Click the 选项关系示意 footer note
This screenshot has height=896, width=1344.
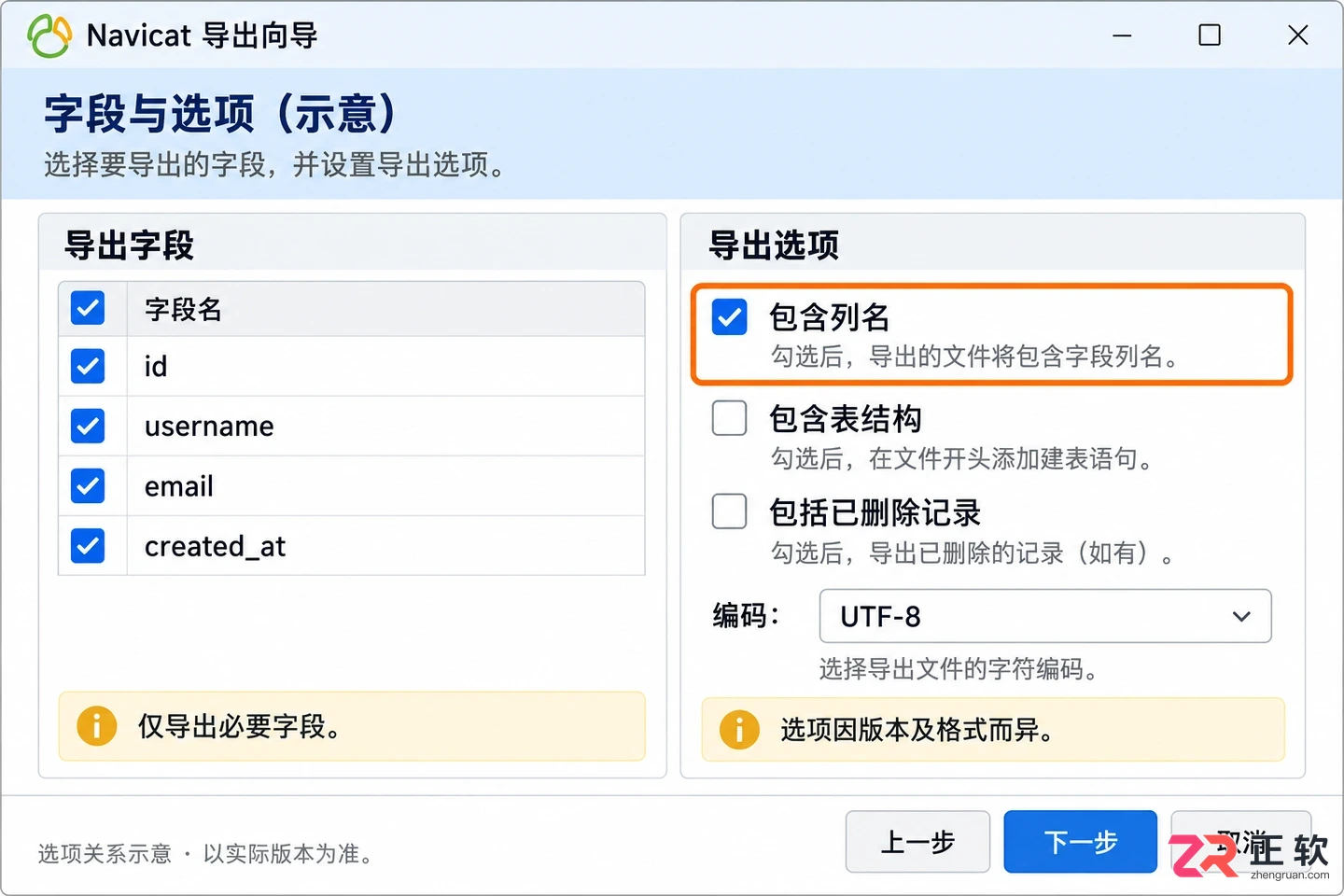pos(205,854)
